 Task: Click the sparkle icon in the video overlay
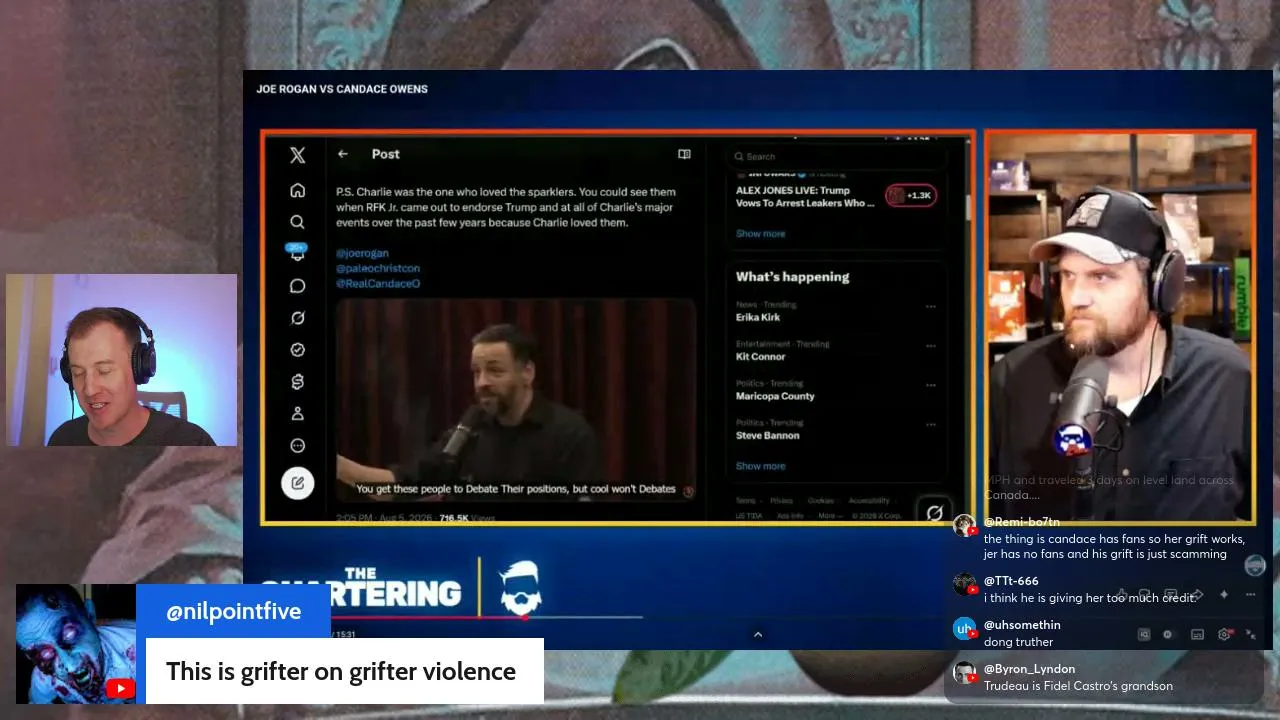pos(1224,595)
